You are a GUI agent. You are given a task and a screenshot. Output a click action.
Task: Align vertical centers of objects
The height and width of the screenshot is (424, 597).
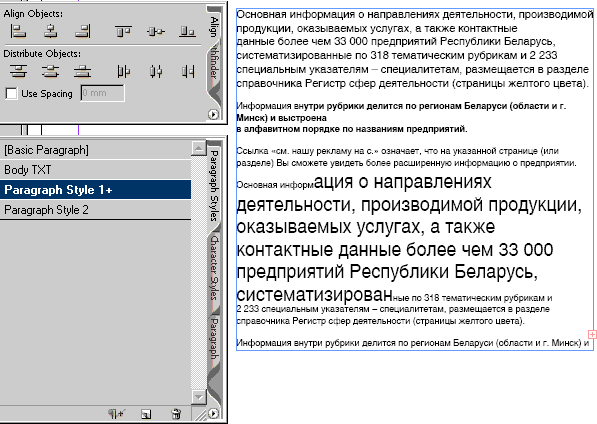coord(155,31)
